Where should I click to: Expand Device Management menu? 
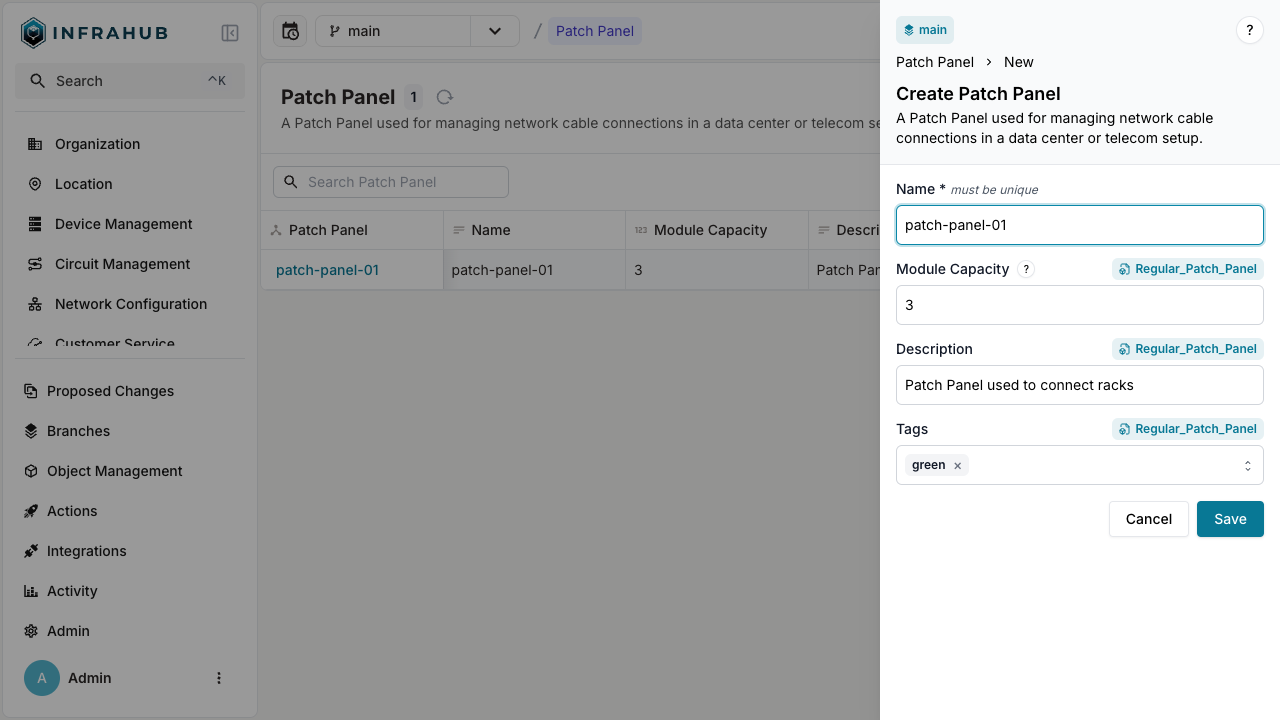click(x=123, y=224)
